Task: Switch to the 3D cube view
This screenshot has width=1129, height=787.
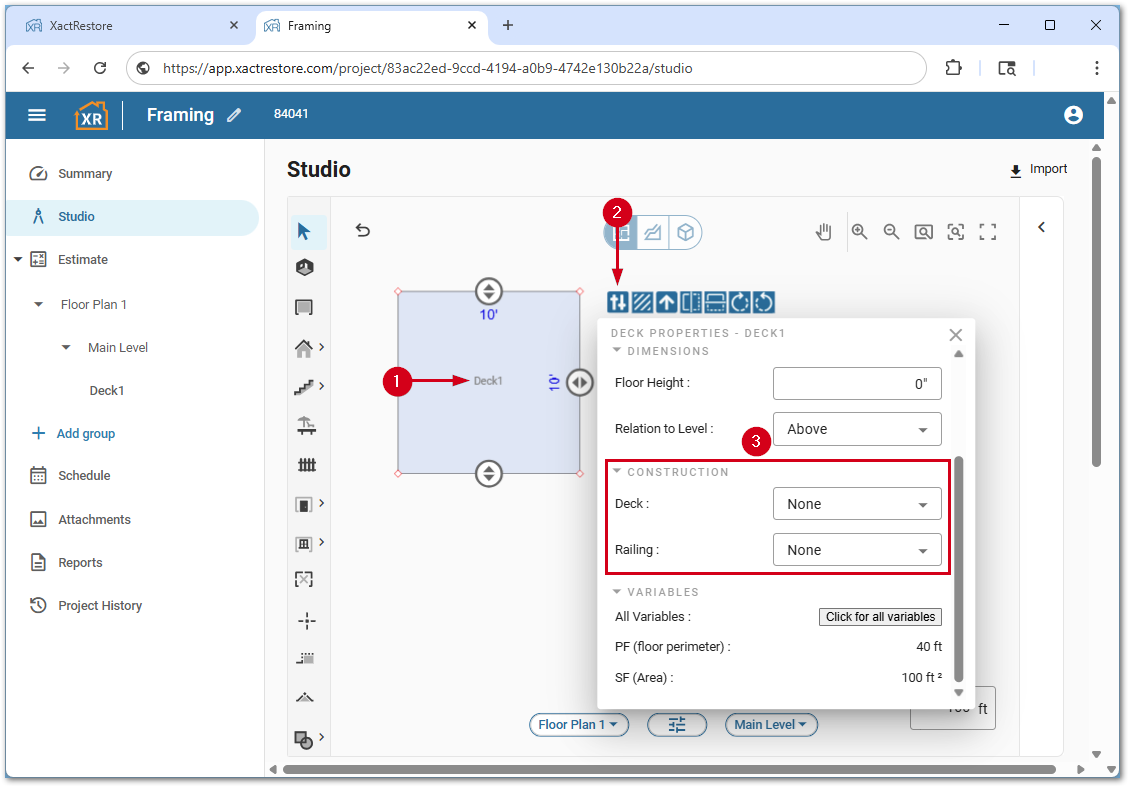Action: (x=685, y=232)
